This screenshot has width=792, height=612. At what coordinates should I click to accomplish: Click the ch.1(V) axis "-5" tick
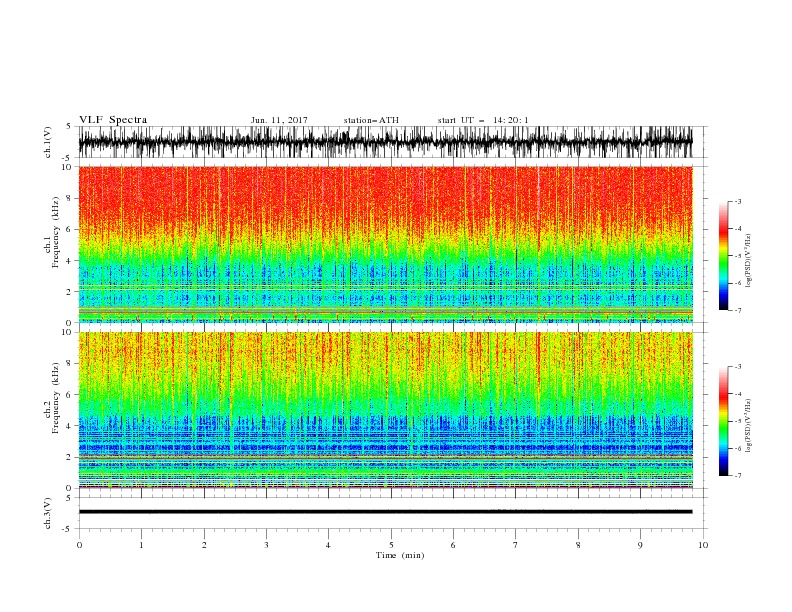(67, 158)
